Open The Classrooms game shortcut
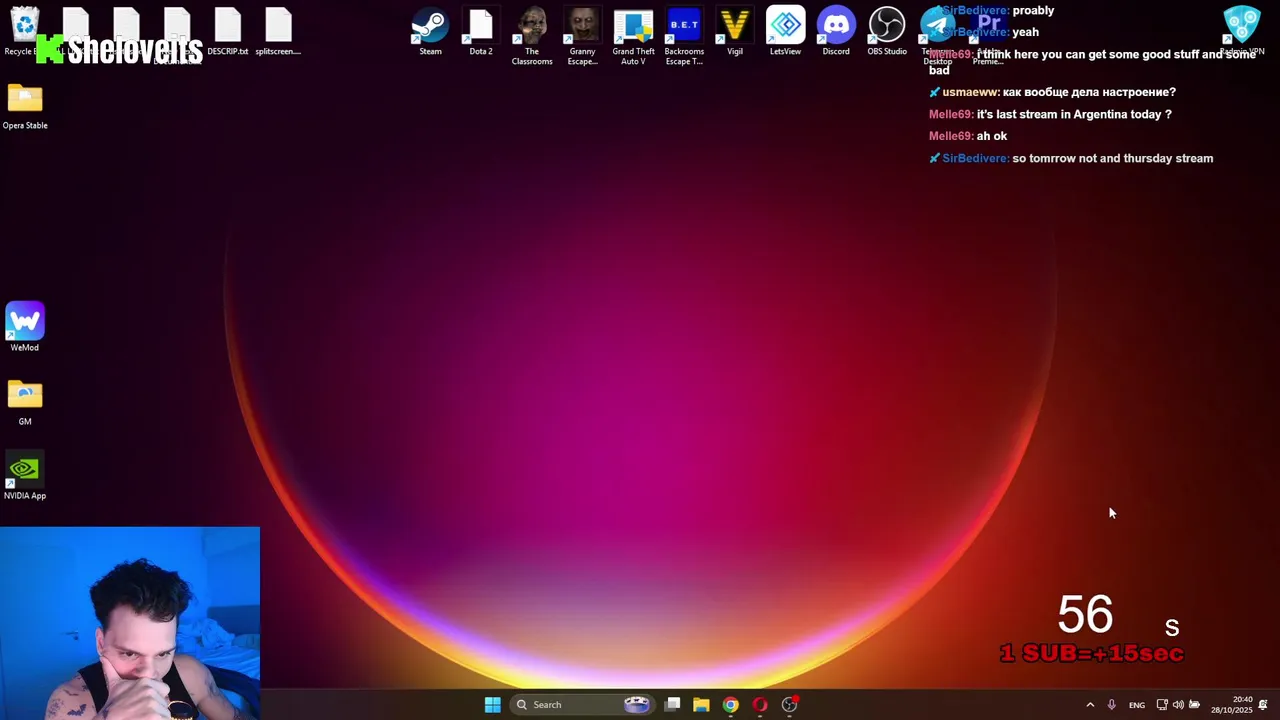Screen dimensions: 1280x720 point(532,36)
